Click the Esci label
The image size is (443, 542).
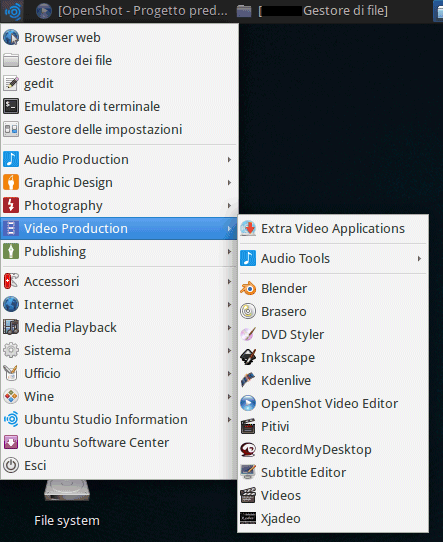[35, 465]
